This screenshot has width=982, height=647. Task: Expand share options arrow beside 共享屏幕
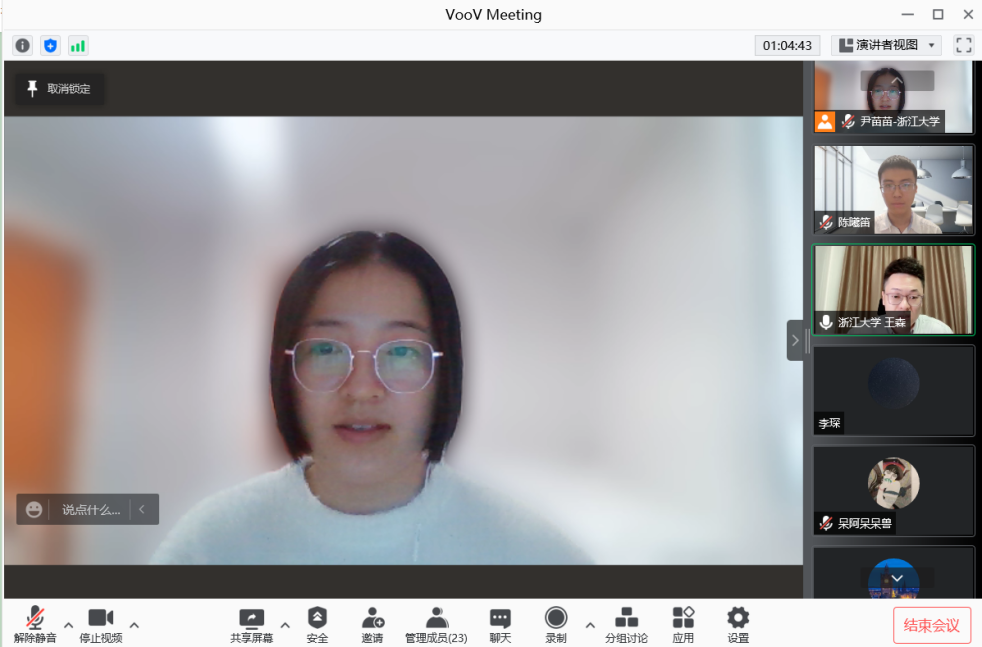click(285, 625)
